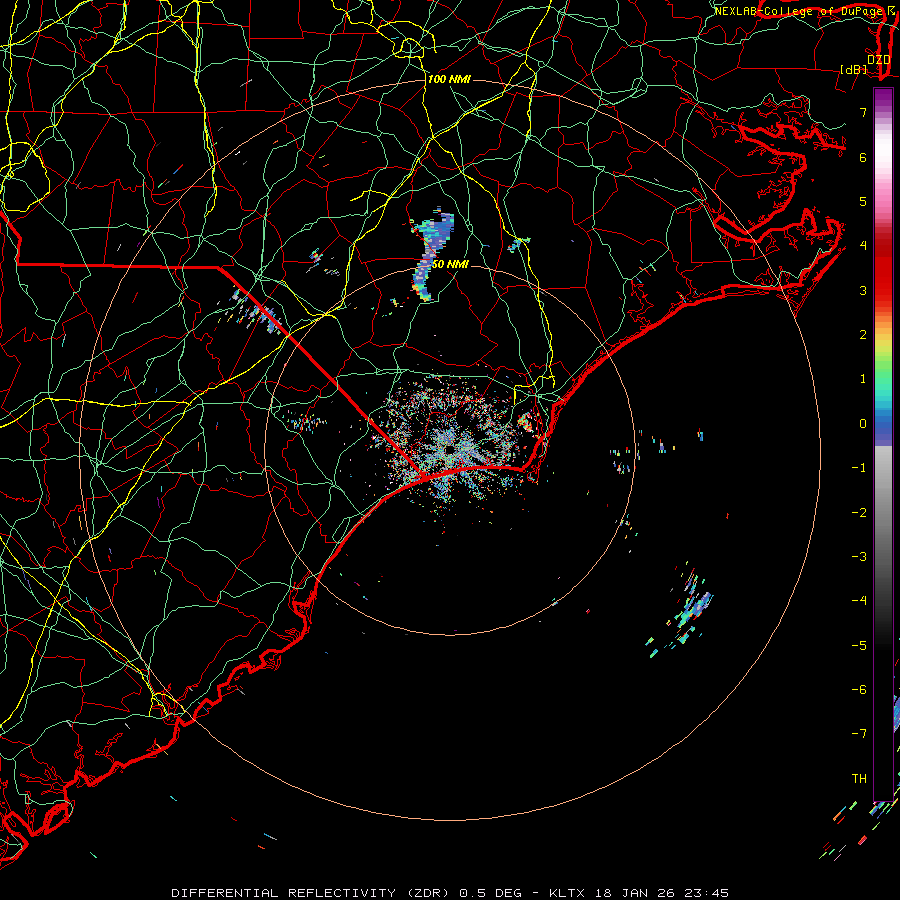Click the "23:45" timestamp in the caption
Screen dimensions: 900x900
pos(707,893)
